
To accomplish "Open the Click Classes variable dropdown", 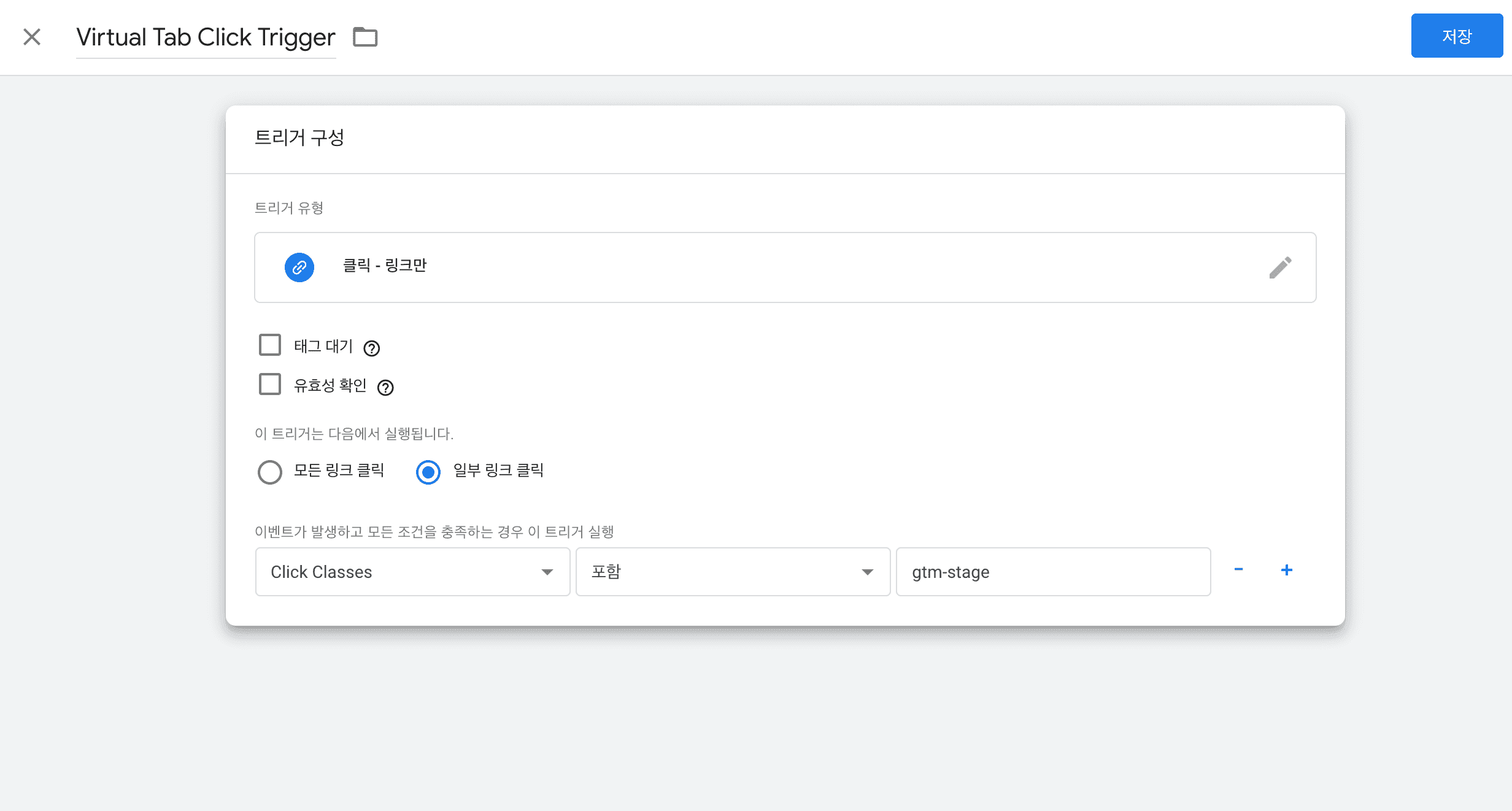I will click(x=412, y=572).
